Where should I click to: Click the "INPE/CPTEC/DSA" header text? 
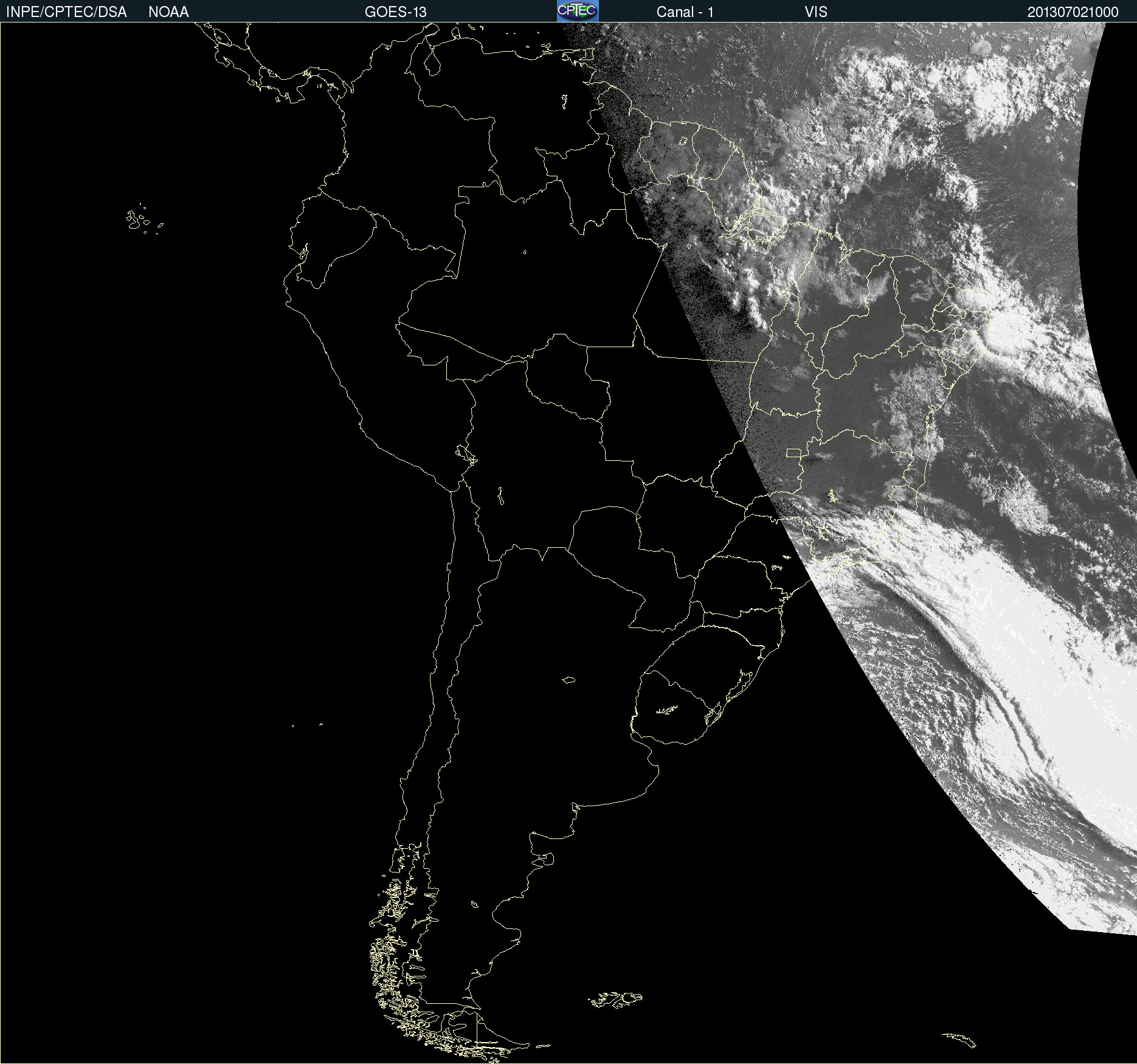(66, 12)
